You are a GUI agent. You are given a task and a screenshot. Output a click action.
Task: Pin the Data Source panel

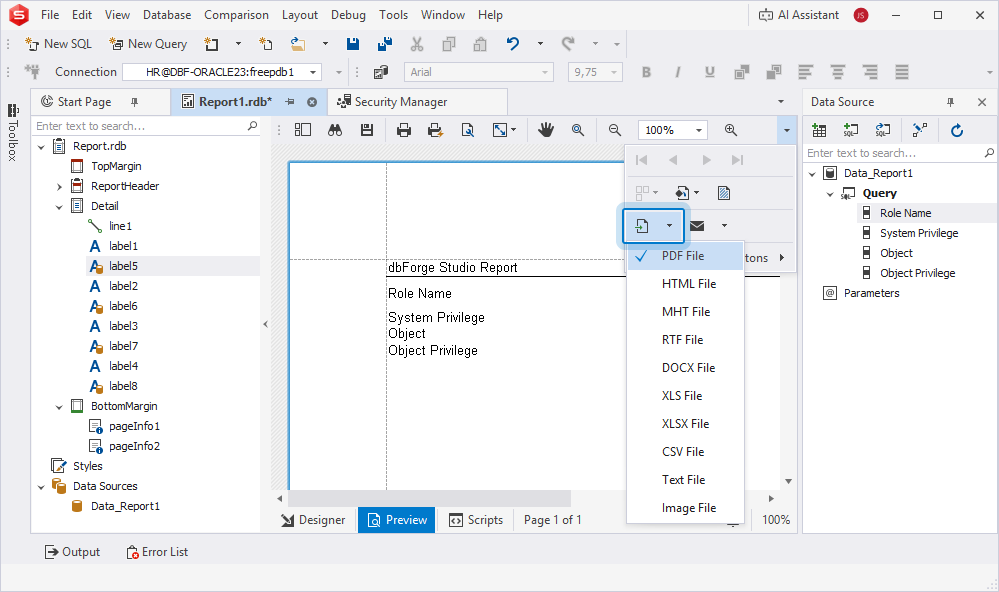951,102
